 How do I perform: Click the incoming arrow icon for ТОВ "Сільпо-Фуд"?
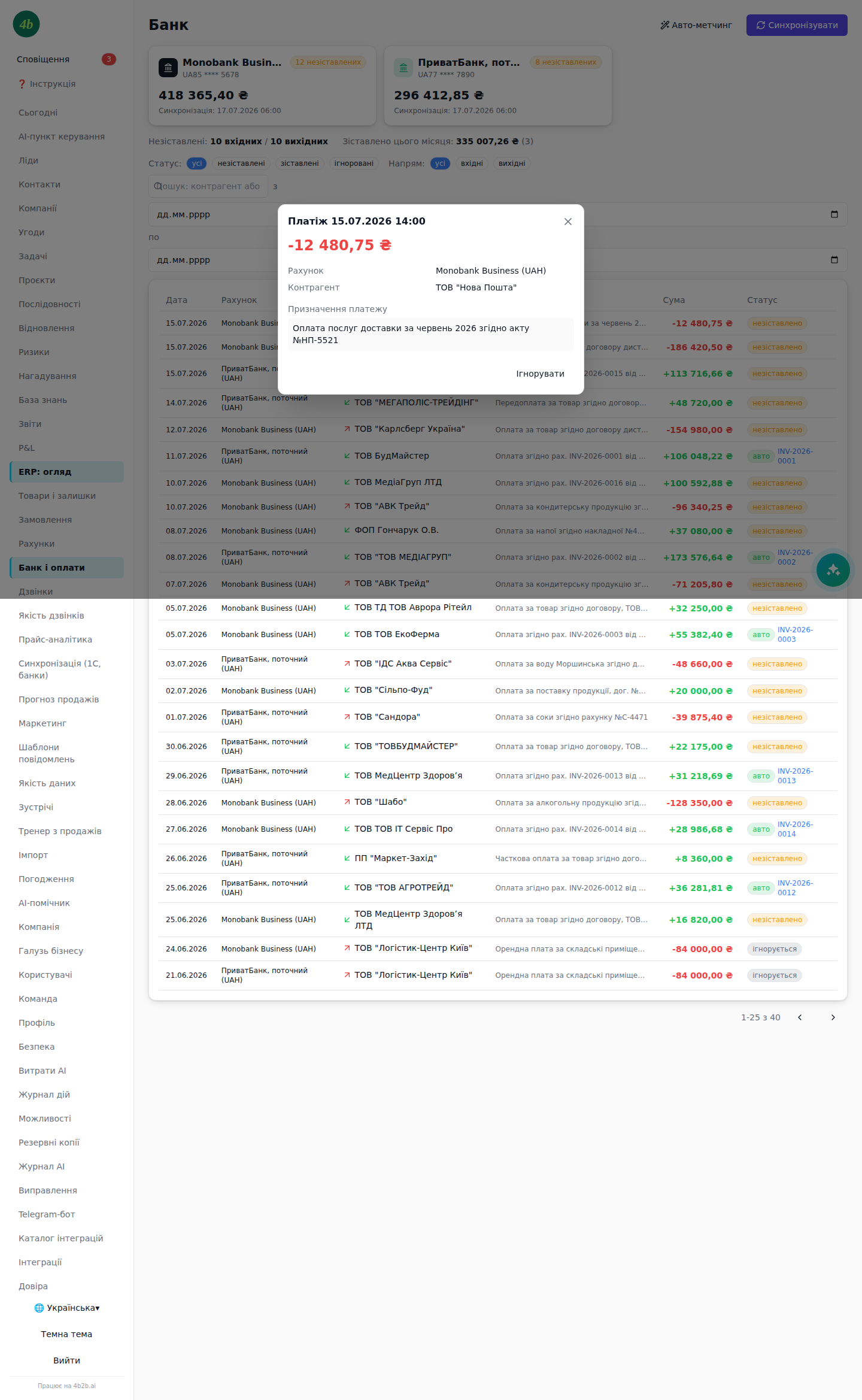click(x=347, y=690)
